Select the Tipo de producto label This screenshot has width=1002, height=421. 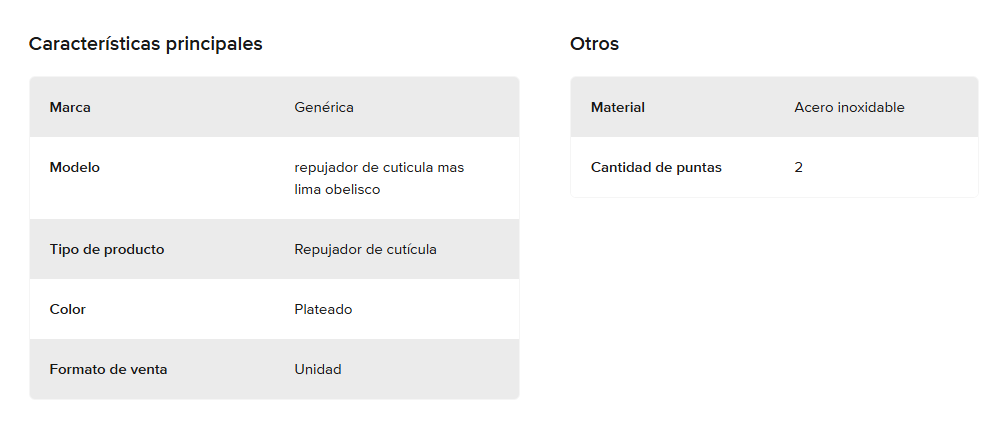pyautogui.click(x=107, y=249)
